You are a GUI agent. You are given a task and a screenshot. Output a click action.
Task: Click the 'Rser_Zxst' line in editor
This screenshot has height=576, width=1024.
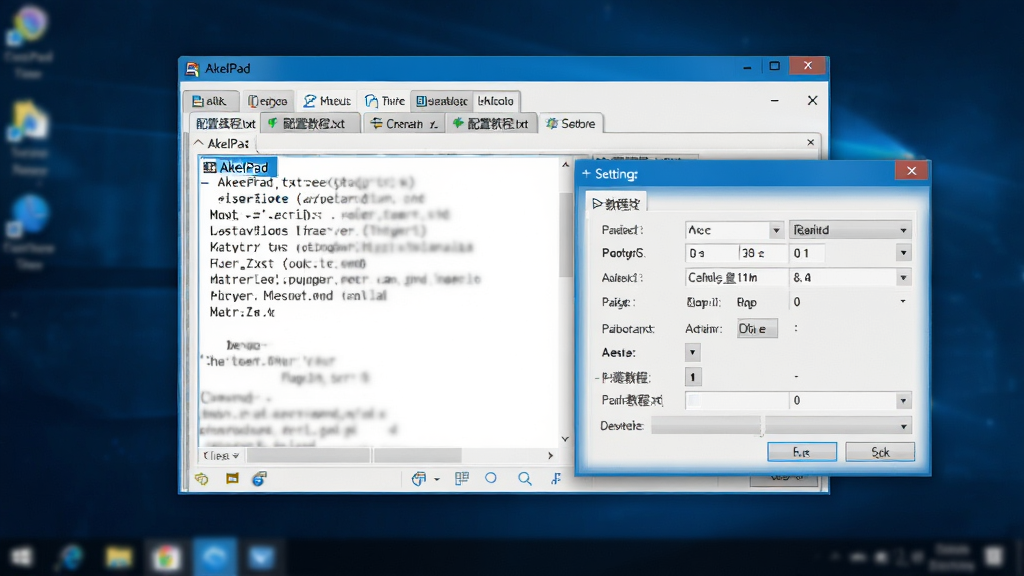pos(287,263)
